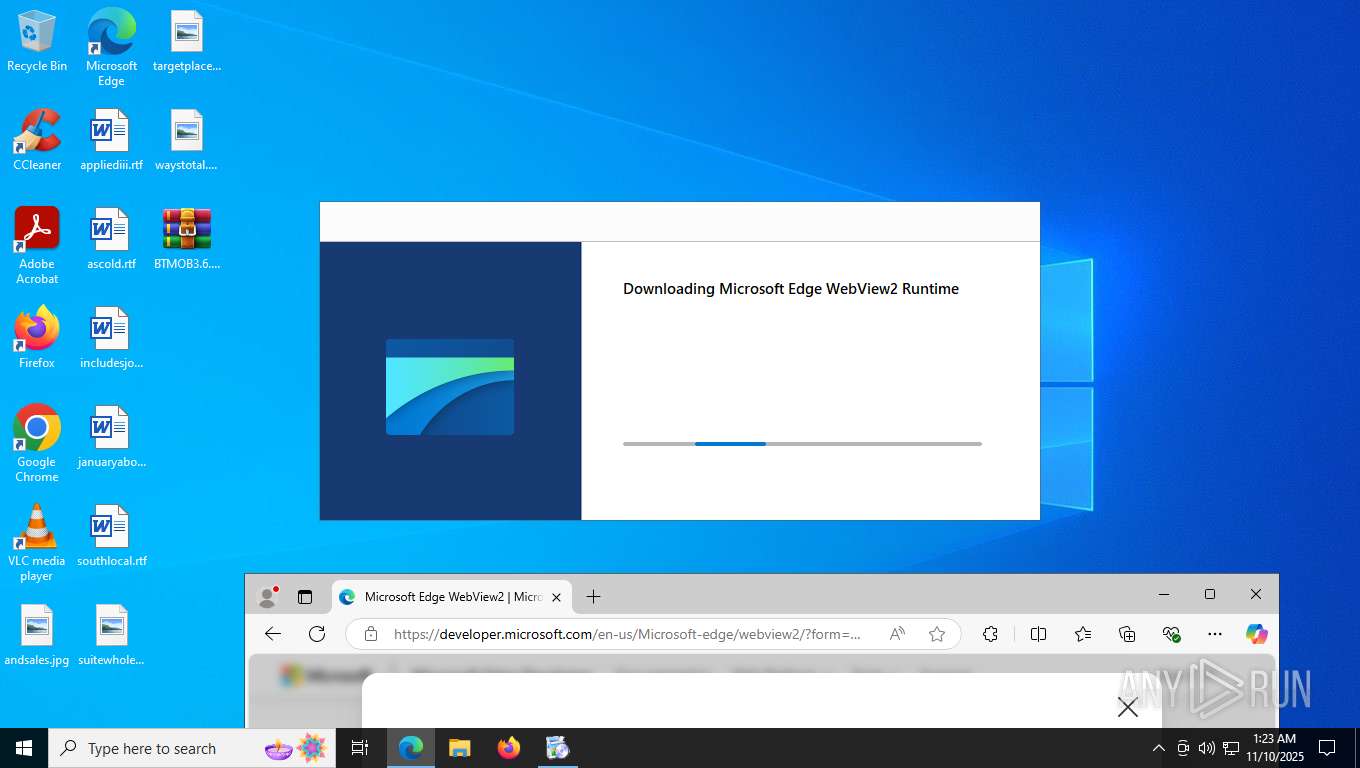Select the waystotal image file icon
This screenshot has height=768, width=1360.
point(186,140)
